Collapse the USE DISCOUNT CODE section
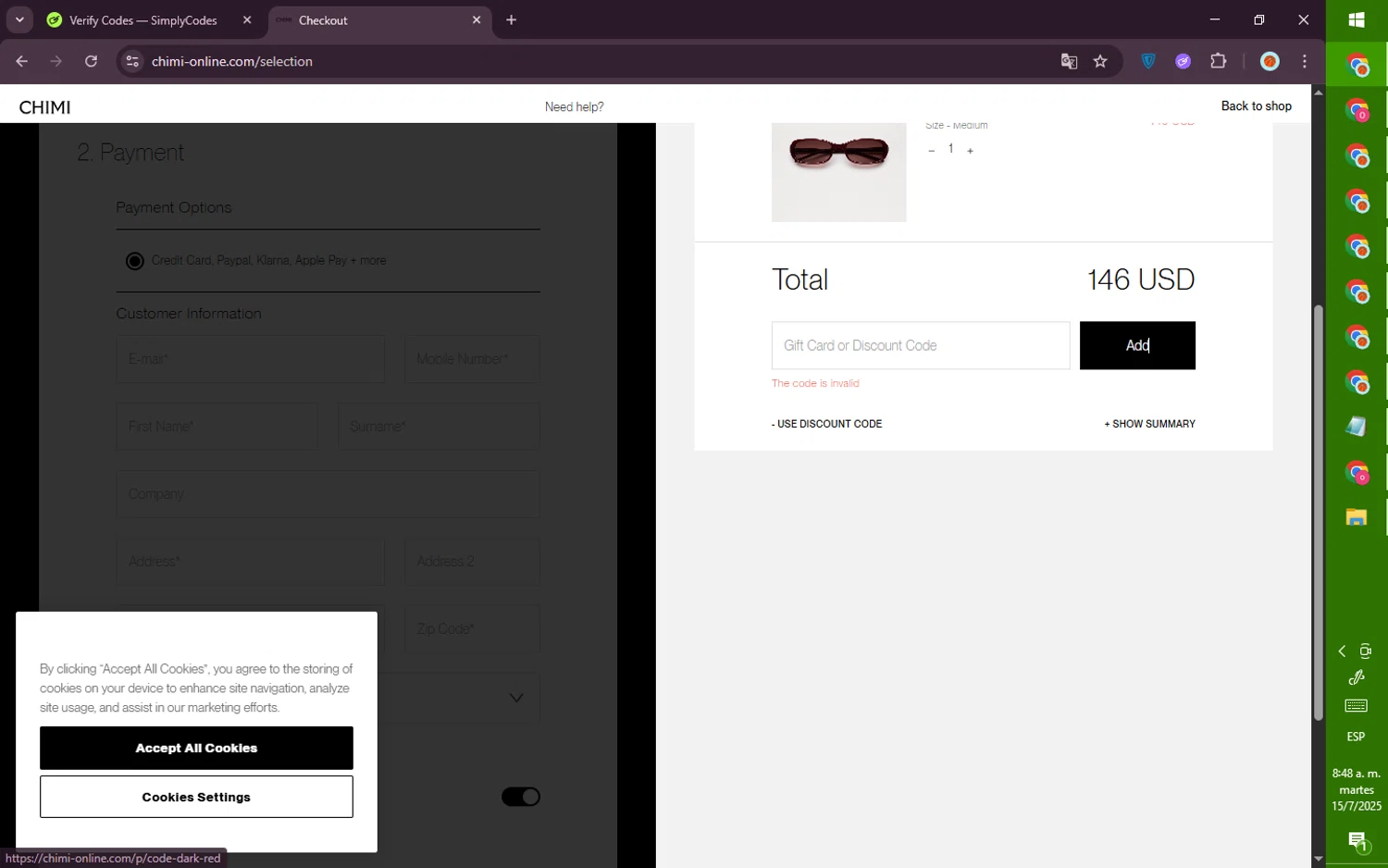1388x868 pixels. (x=826, y=424)
